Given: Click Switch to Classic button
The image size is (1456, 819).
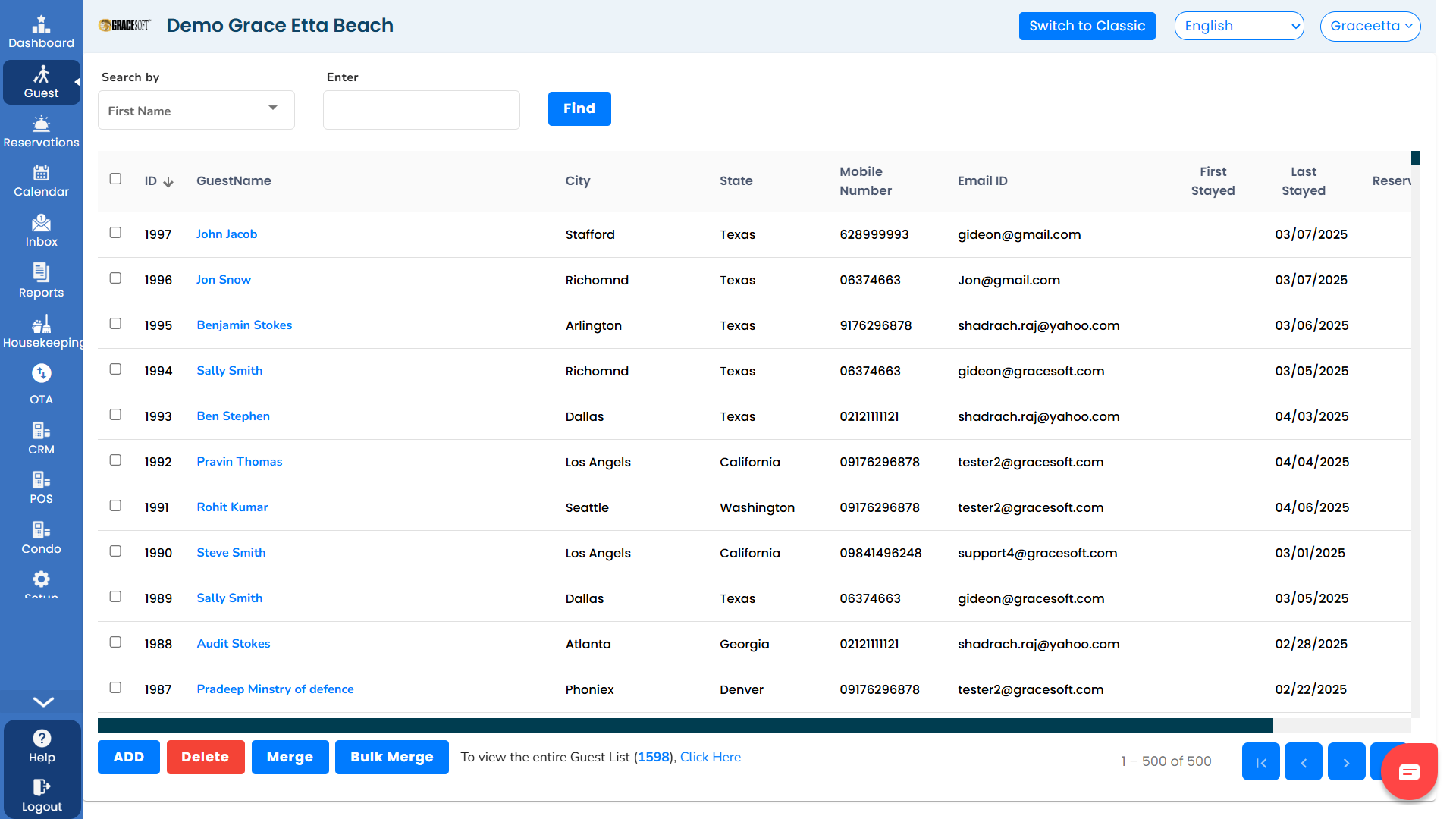Looking at the screenshot, I should 1087,26.
